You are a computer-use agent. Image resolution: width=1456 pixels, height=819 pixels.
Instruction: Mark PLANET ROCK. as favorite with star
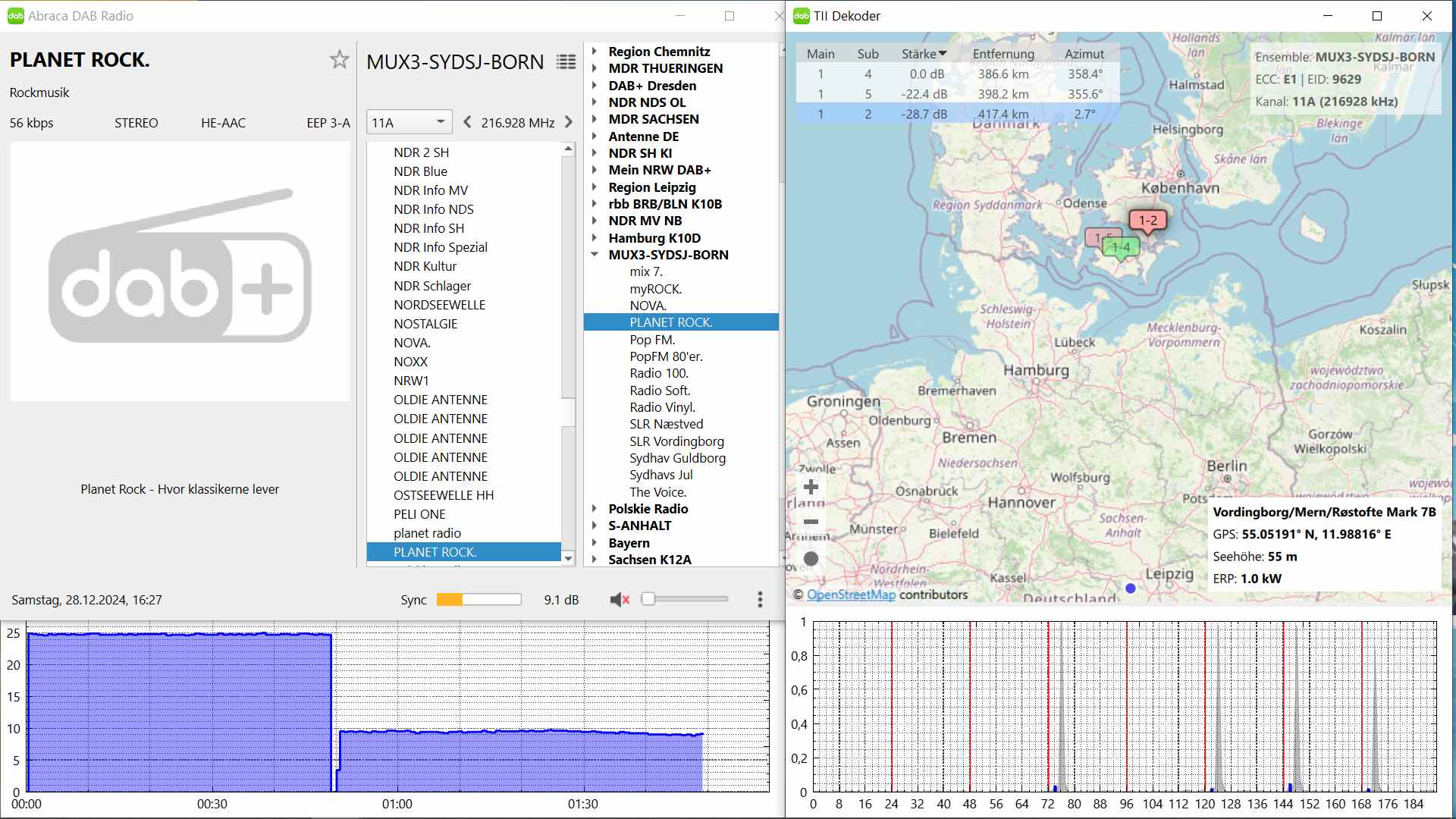[339, 60]
